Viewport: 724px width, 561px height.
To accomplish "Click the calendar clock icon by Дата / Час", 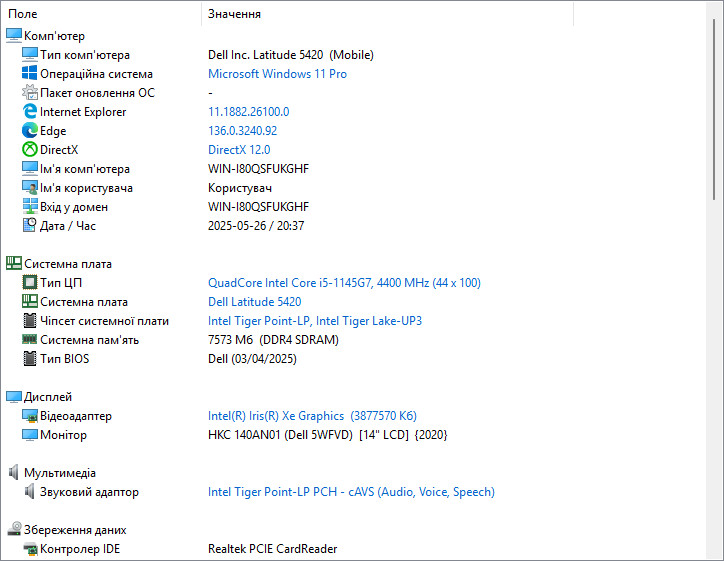I will [30, 225].
